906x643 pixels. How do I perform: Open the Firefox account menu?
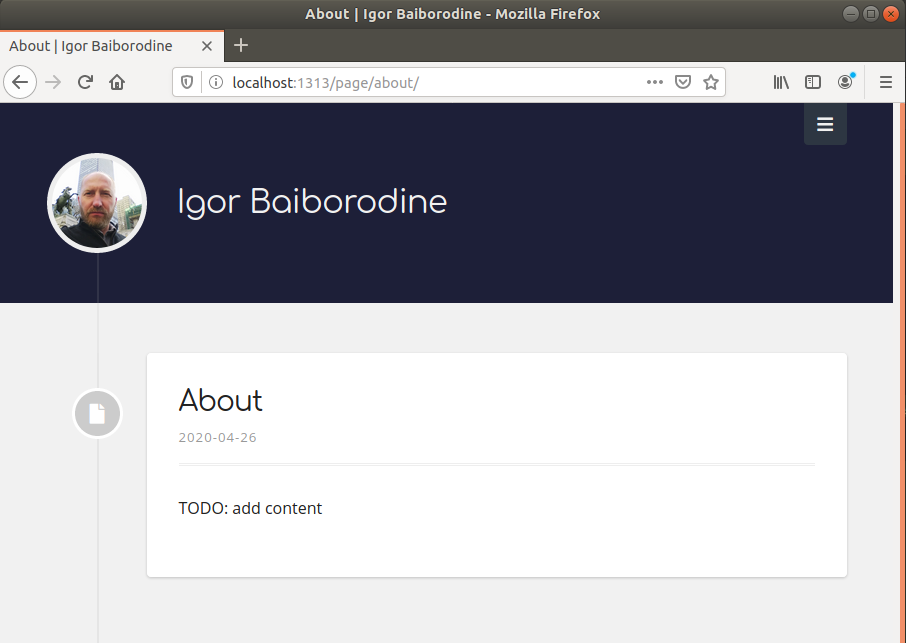pyautogui.click(x=846, y=82)
